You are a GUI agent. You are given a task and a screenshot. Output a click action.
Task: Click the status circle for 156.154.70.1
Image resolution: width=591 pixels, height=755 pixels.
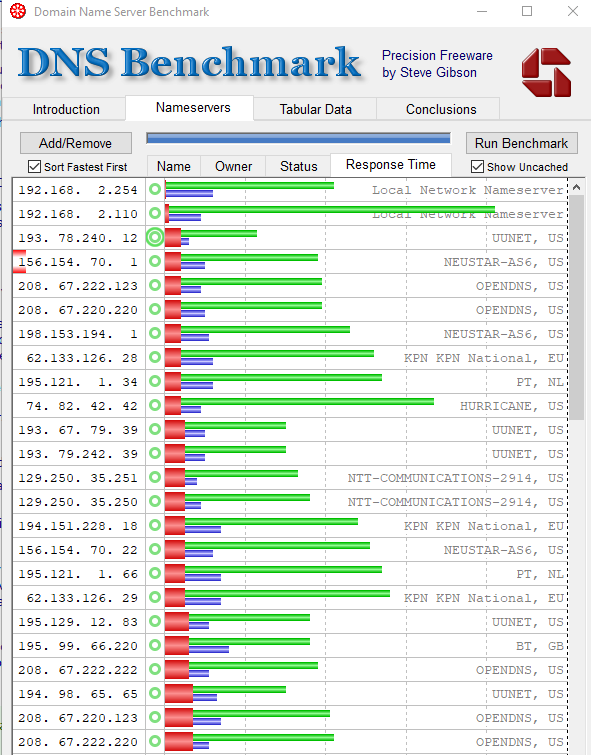click(x=155, y=261)
